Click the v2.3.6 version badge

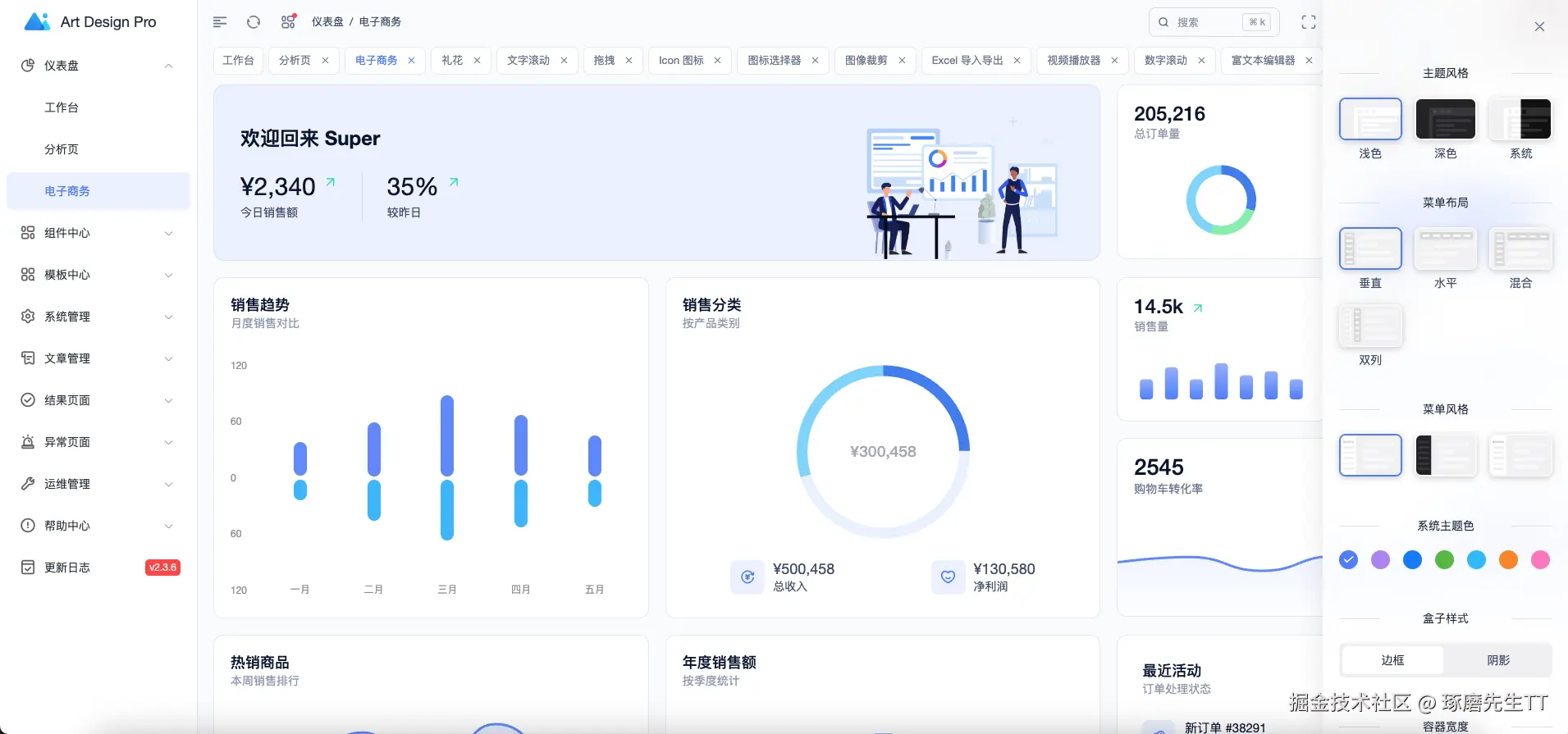coord(162,568)
